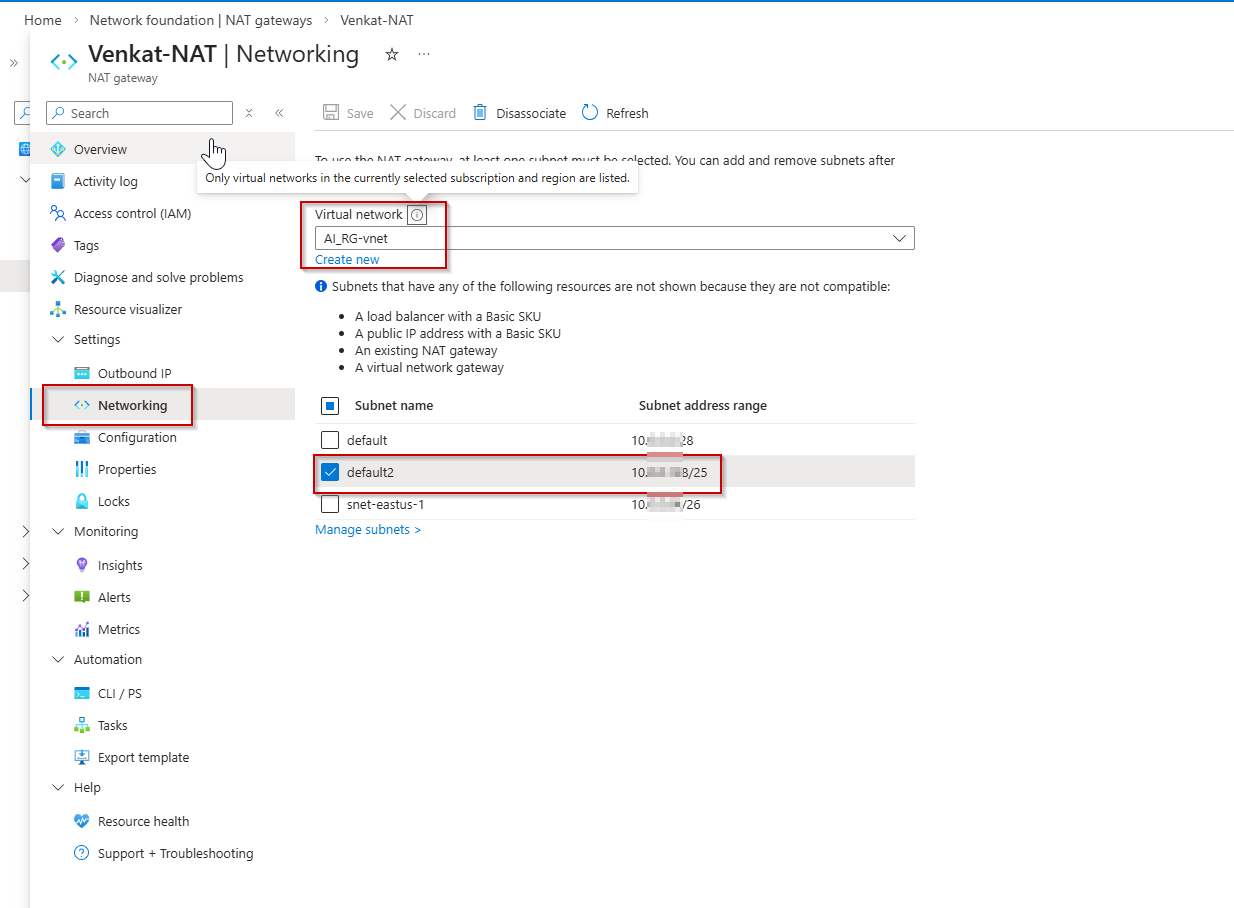Click the Activity log icon

pos(57,181)
